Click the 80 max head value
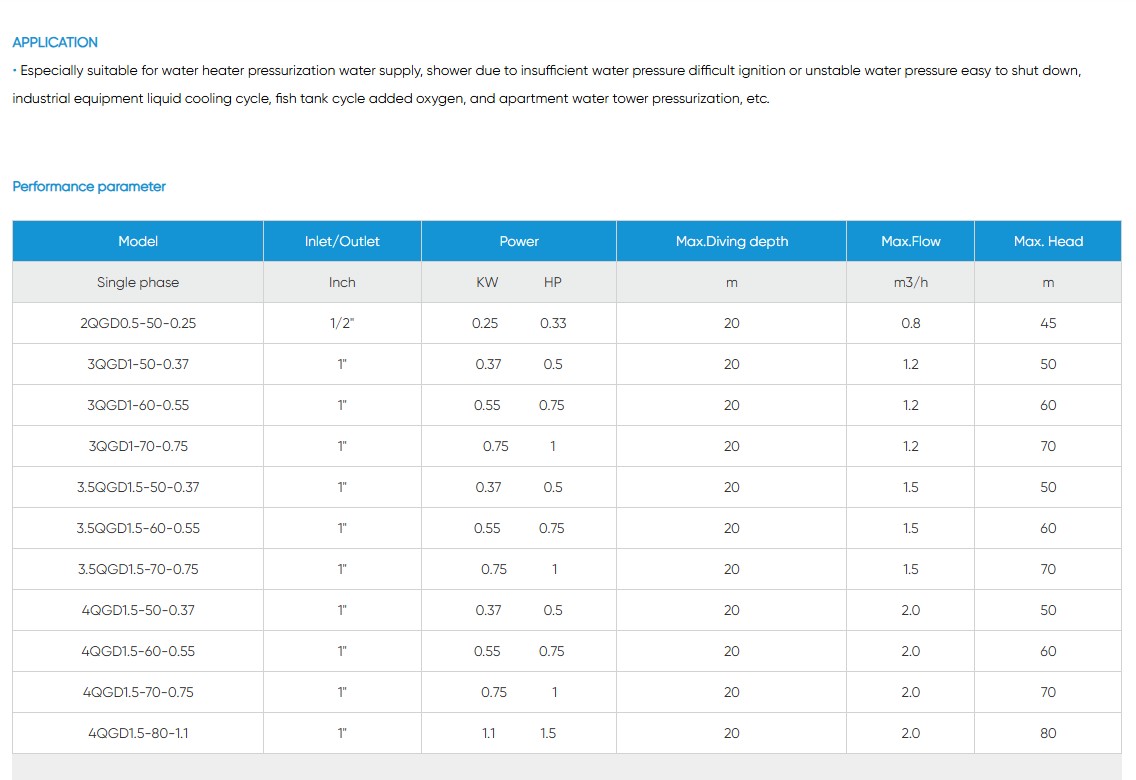Image resolution: width=1136 pixels, height=780 pixels. [1048, 733]
